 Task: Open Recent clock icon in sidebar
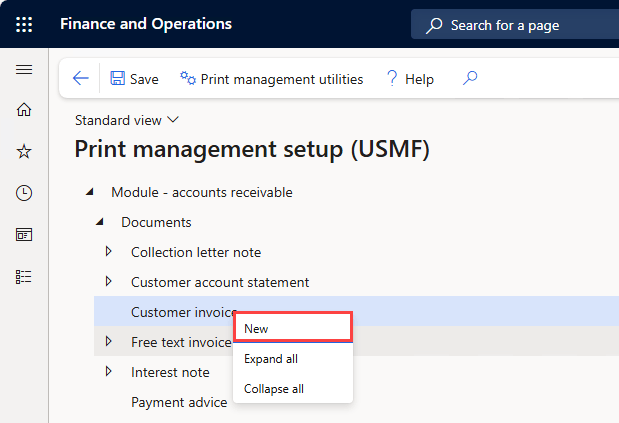(x=24, y=193)
